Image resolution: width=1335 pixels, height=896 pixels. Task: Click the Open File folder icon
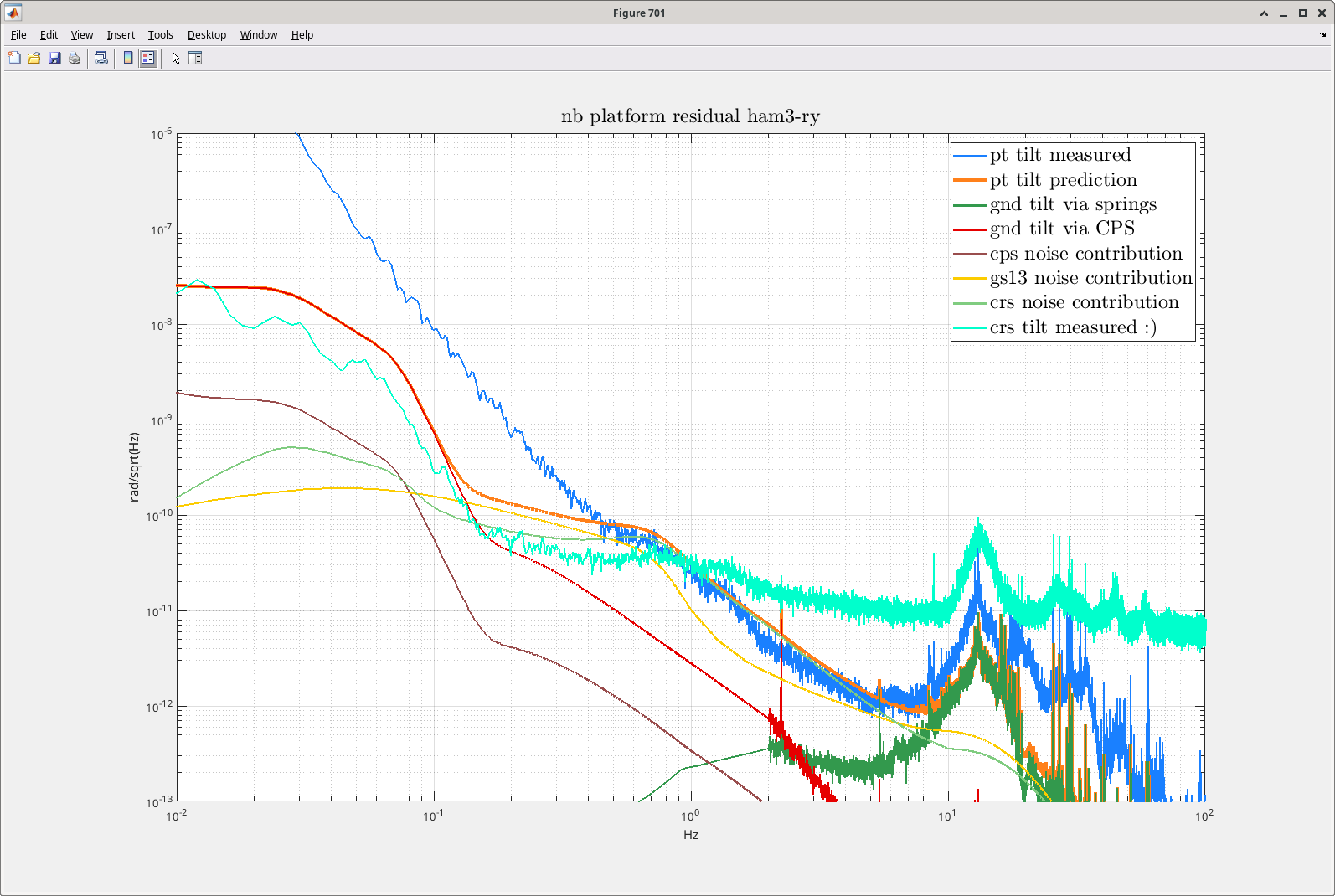click(x=34, y=58)
